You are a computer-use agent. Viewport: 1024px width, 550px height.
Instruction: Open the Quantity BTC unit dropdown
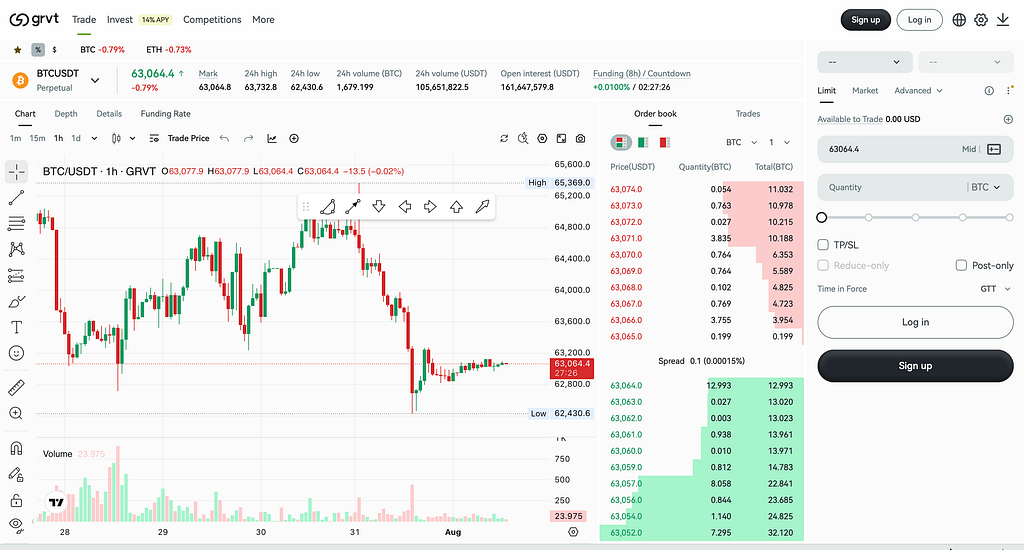click(x=985, y=187)
